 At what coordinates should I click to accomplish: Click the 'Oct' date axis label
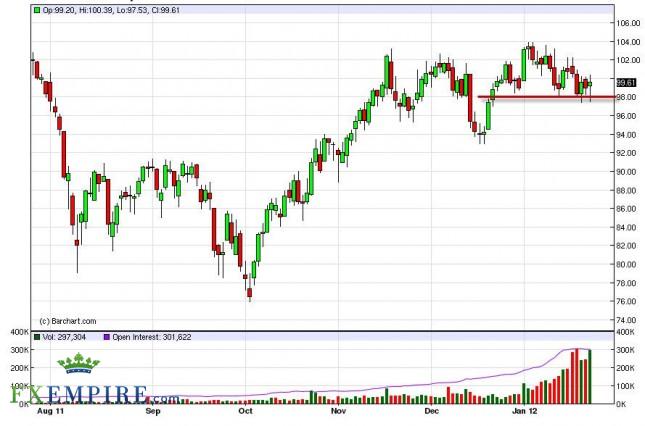[x=246, y=411]
